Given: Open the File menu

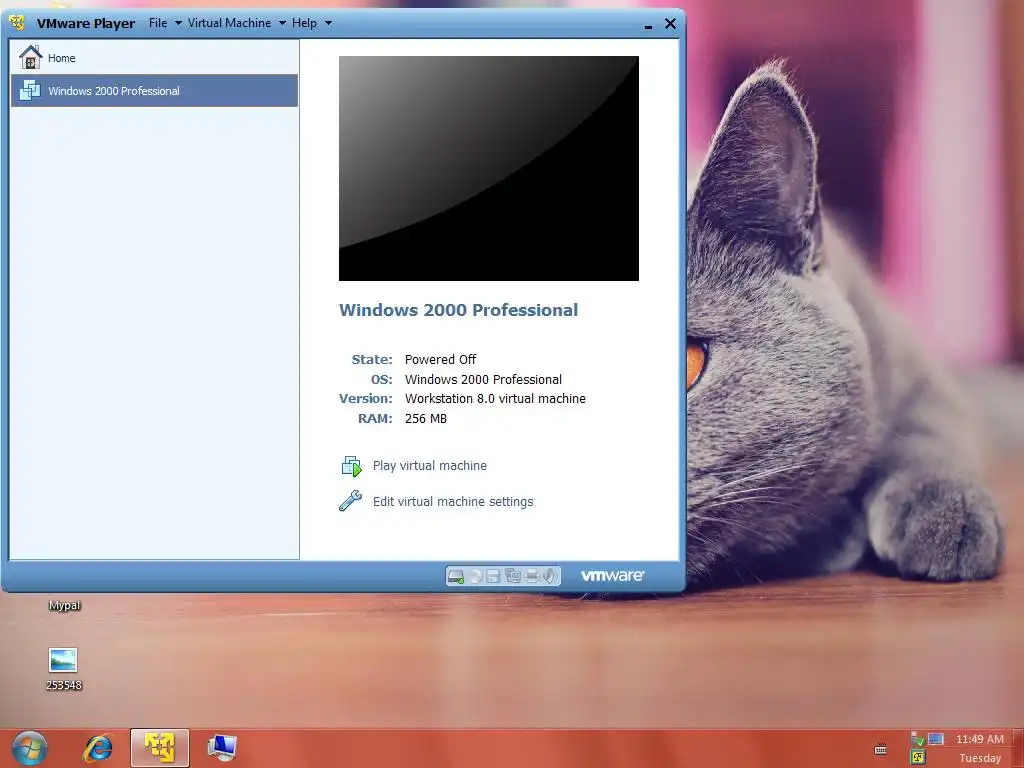Looking at the screenshot, I should [x=157, y=23].
